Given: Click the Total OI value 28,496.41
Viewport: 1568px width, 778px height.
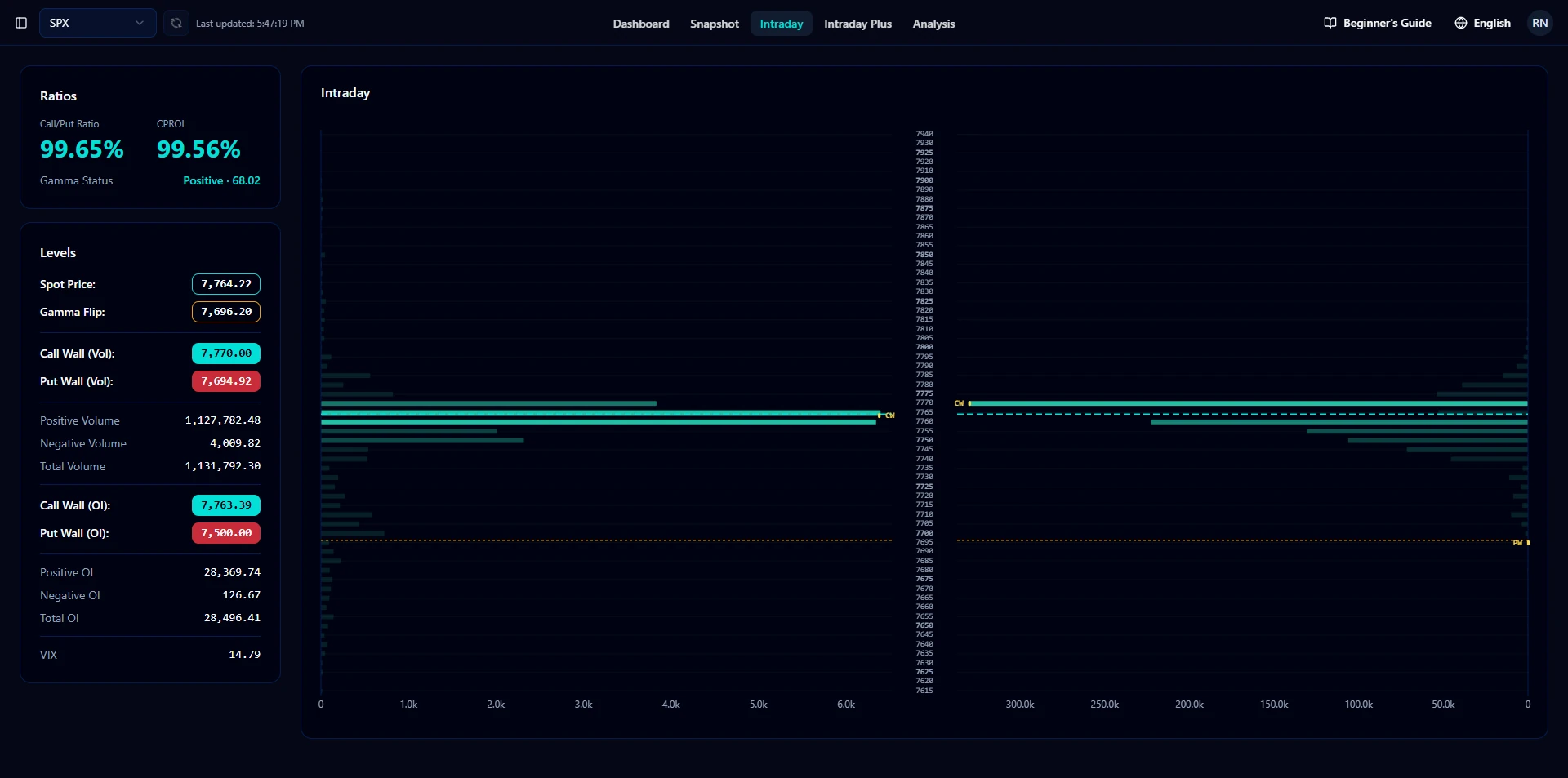Looking at the screenshot, I should (232, 618).
